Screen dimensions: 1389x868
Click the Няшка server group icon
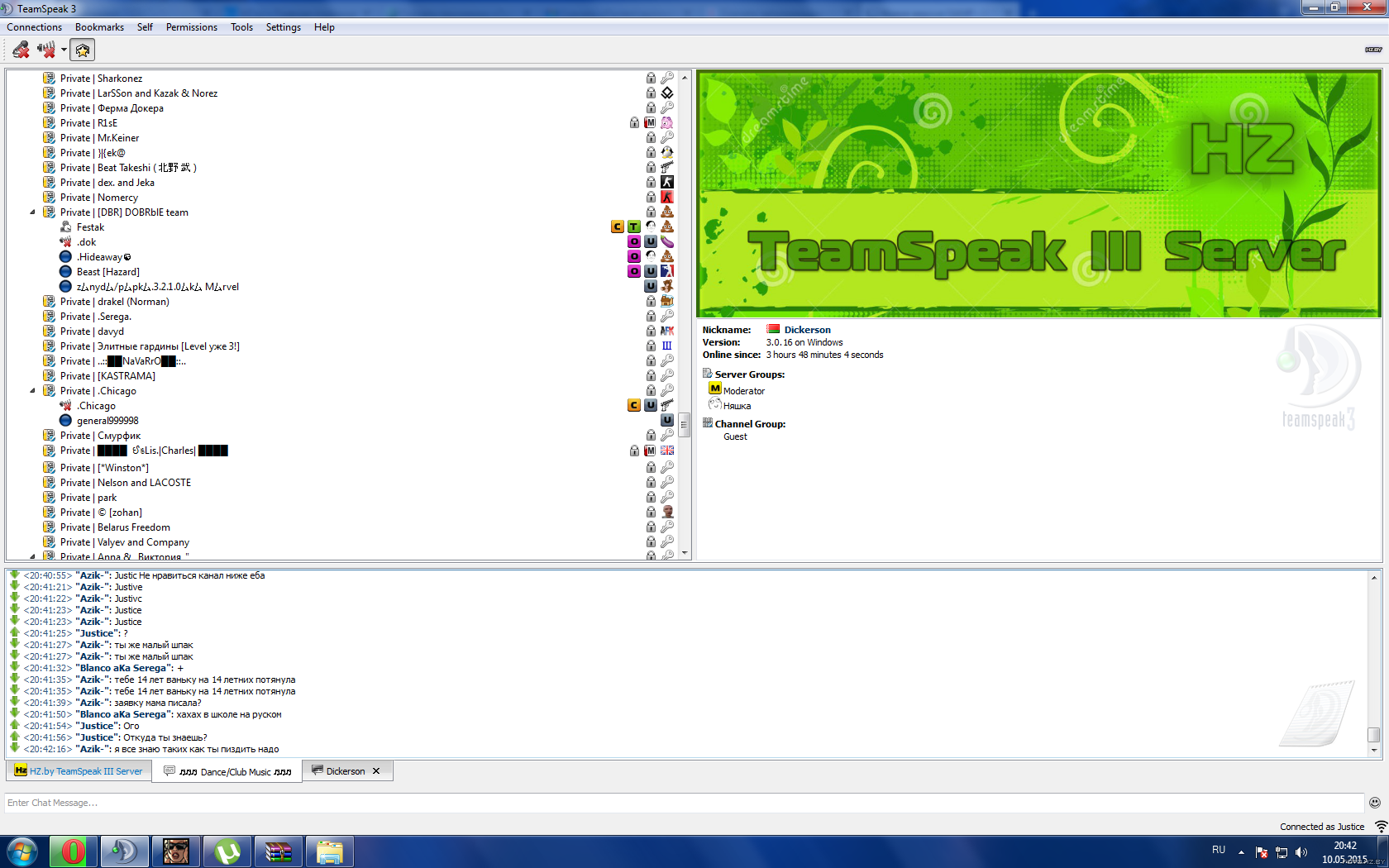coord(715,404)
